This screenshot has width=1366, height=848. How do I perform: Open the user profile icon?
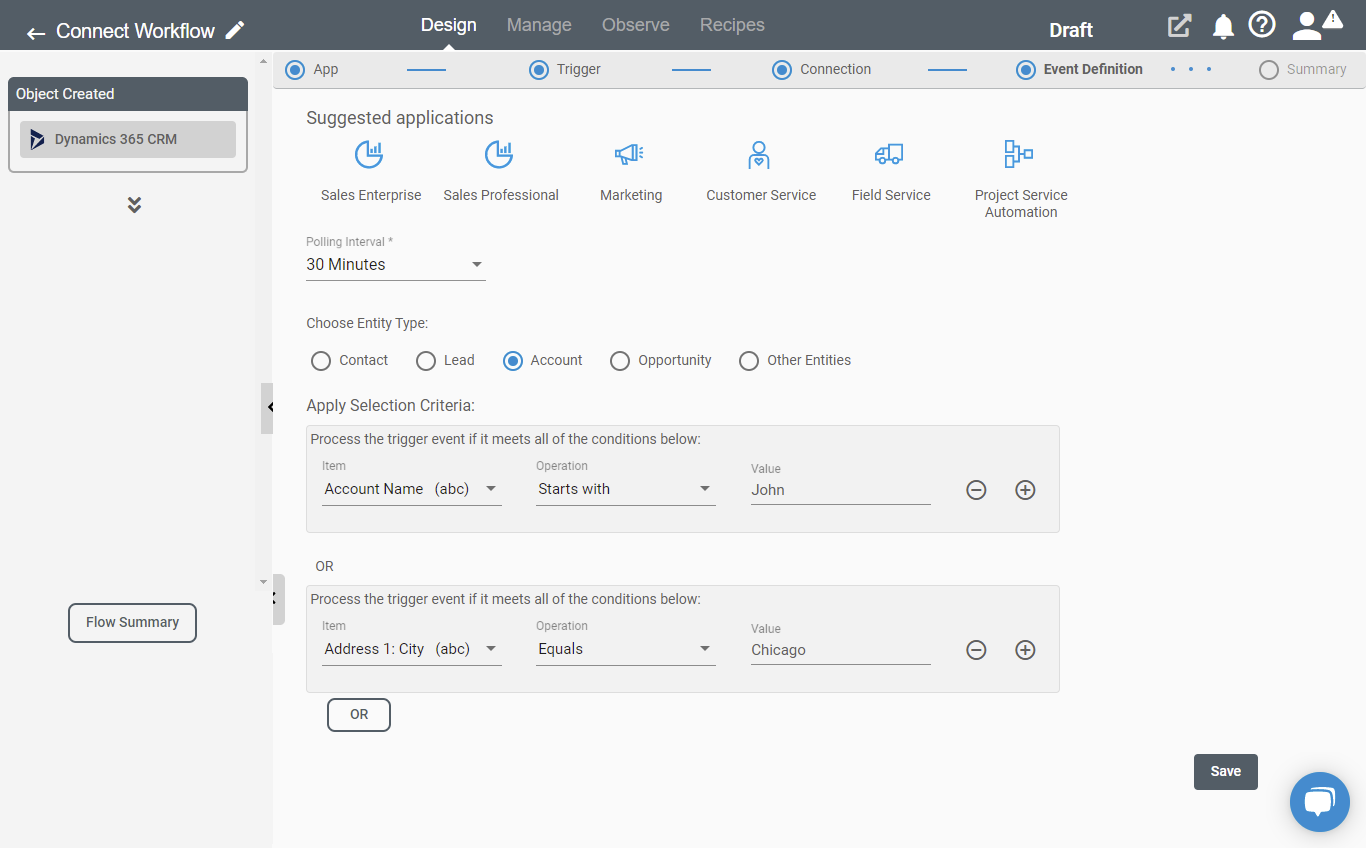(x=1307, y=26)
